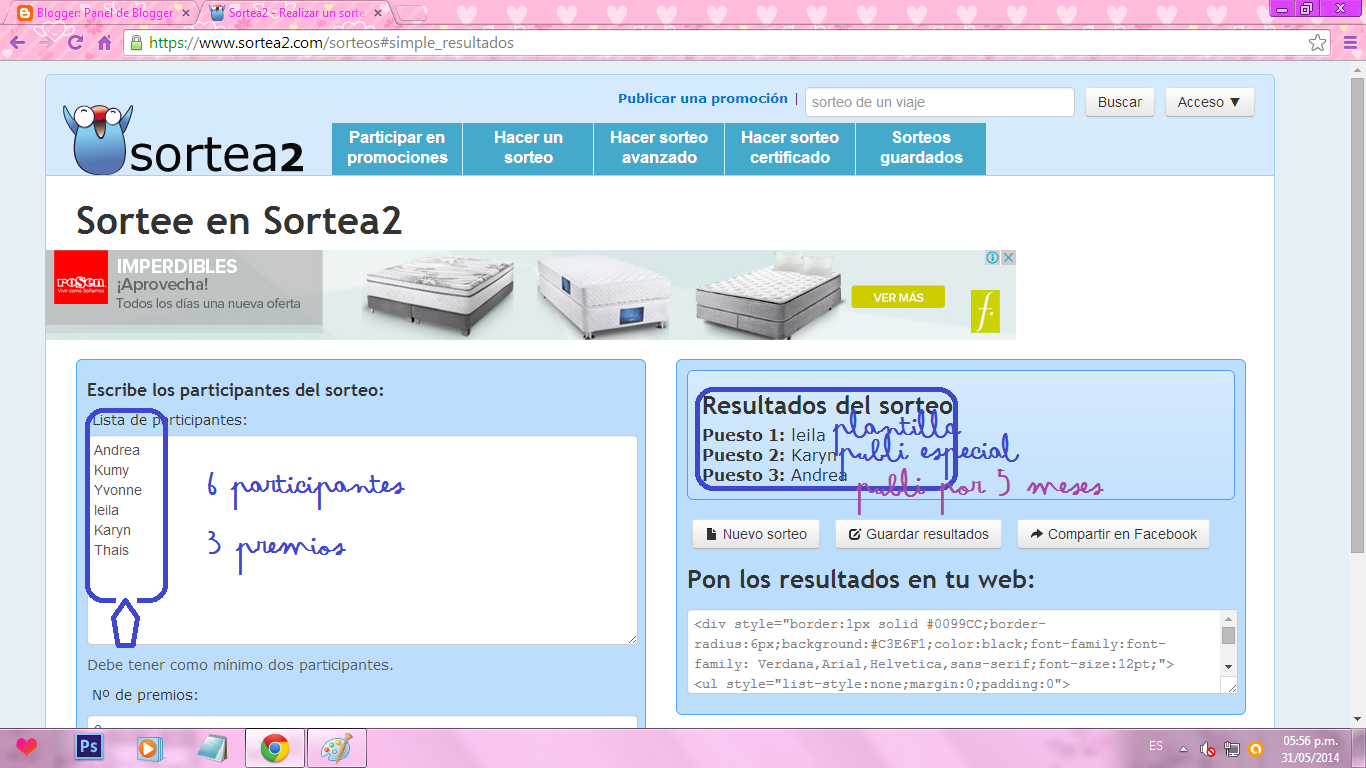Click the Sortee en Sortea2 heading

(239, 221)
